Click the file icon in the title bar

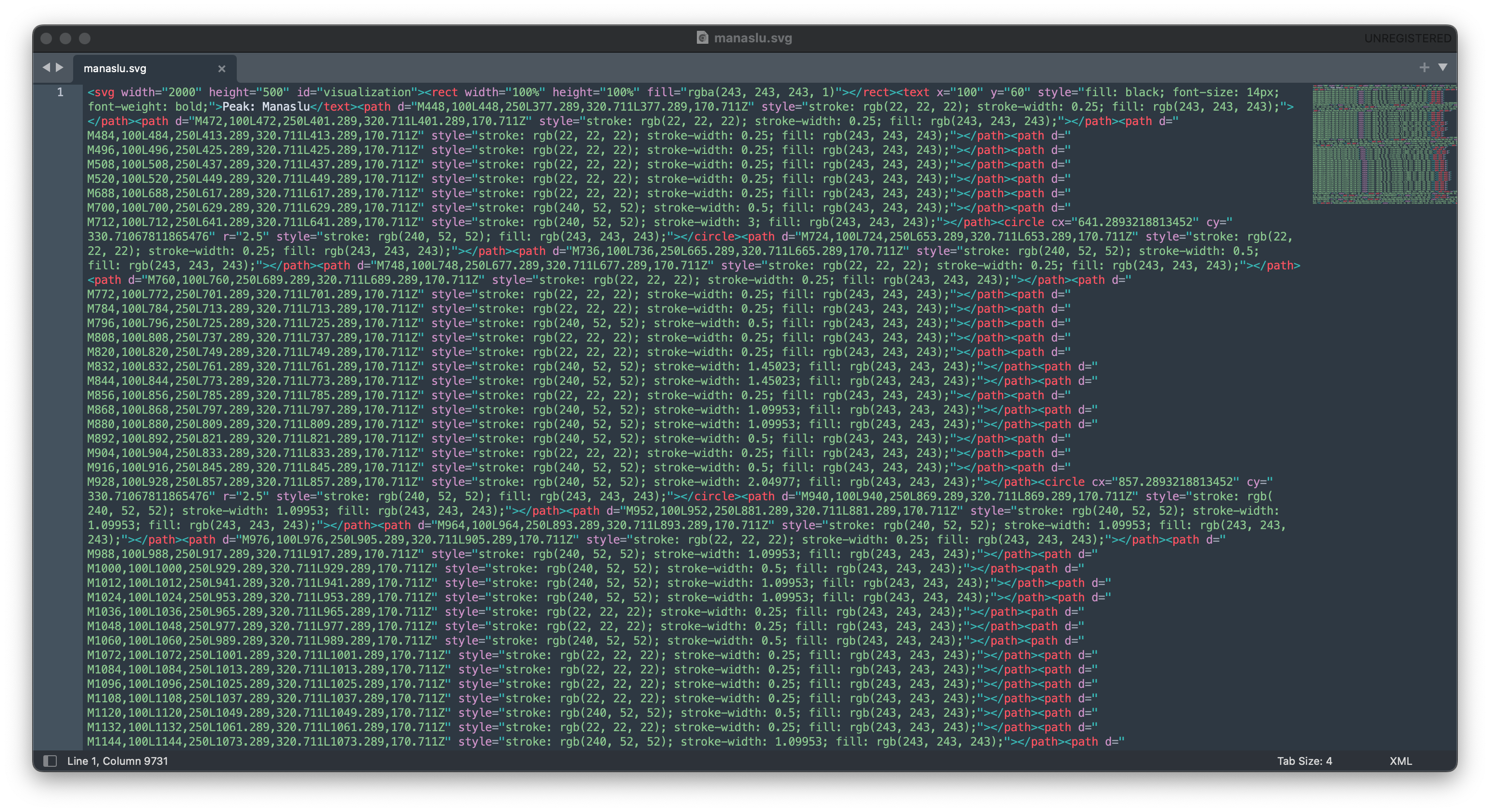702,38
